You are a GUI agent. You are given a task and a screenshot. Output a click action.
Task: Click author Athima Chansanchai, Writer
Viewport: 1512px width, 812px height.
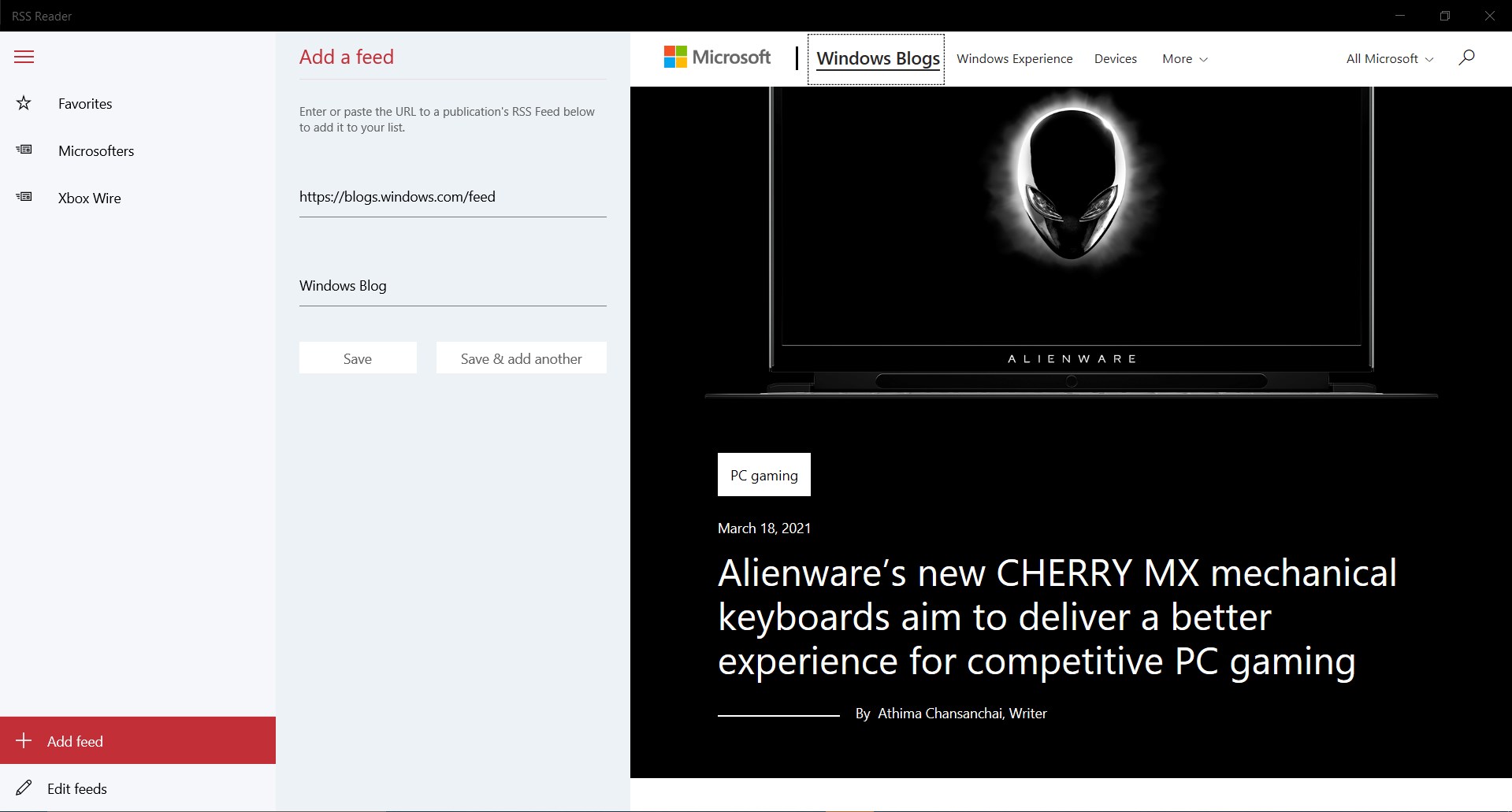[962, 714]
